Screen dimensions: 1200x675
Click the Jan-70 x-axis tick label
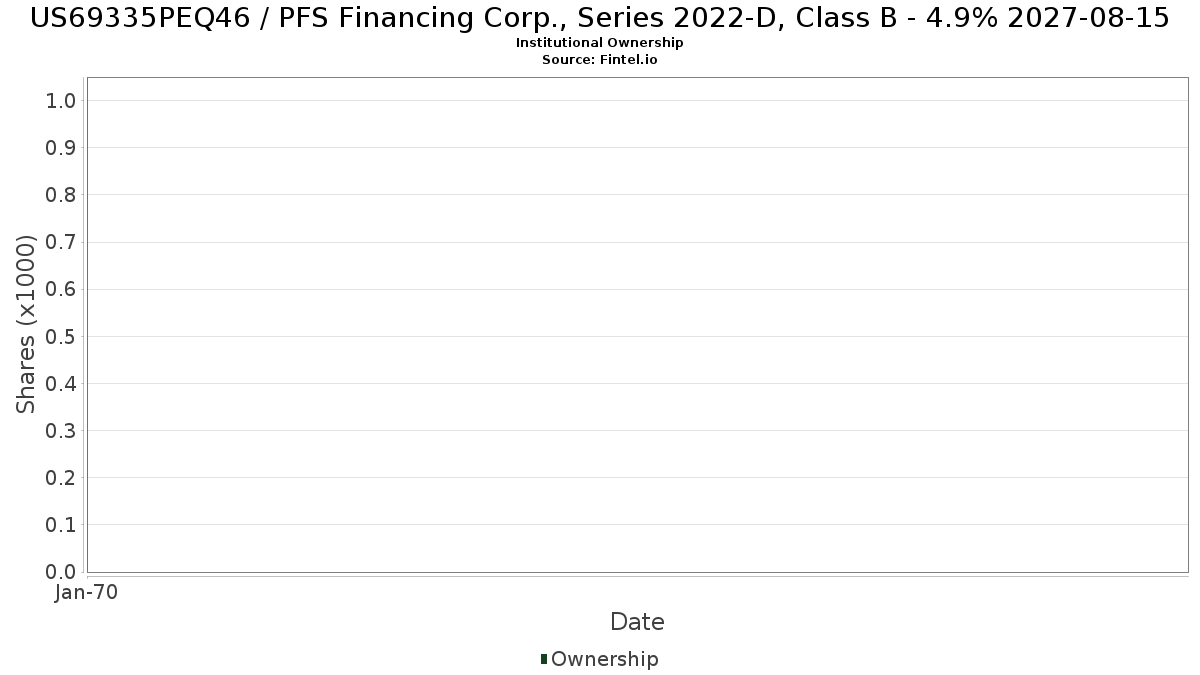(x=87, y=592)
